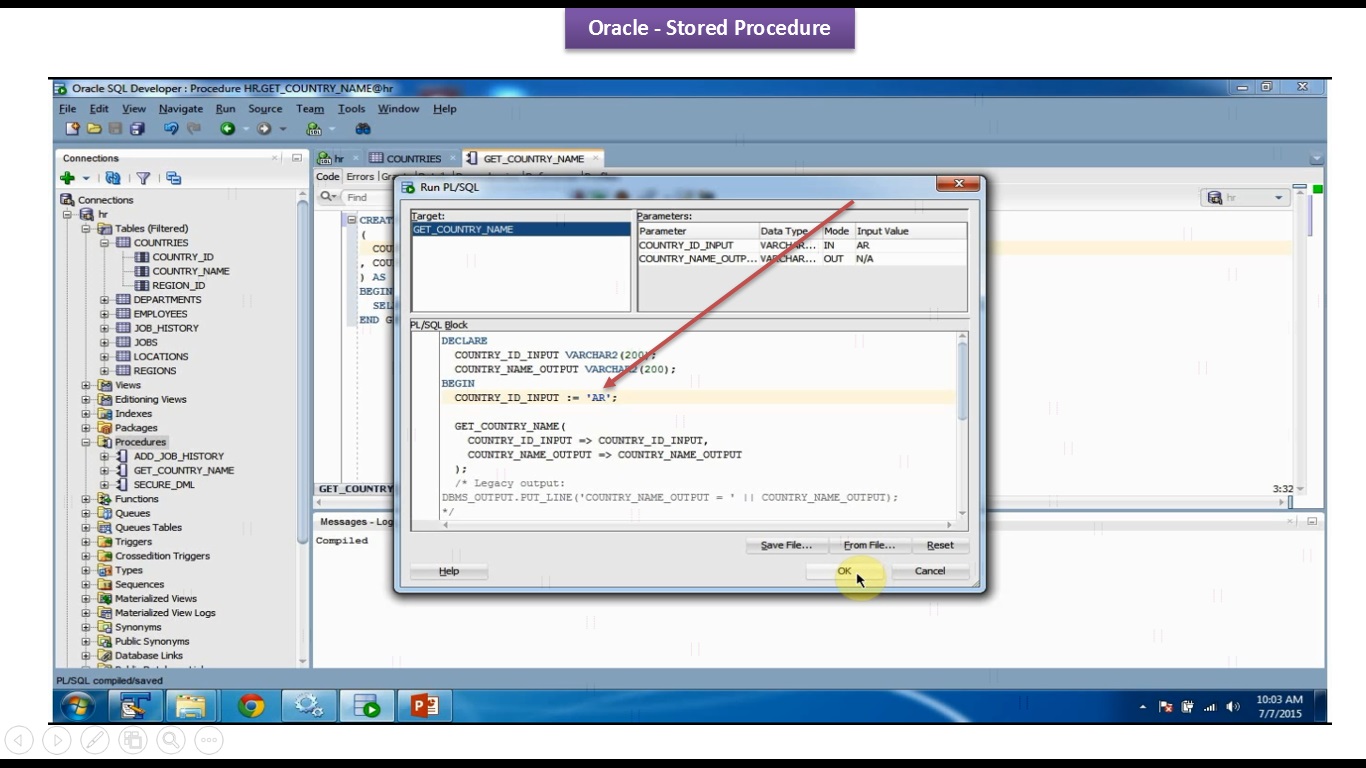This screenshot has height=768, width=1366.
Task: Click the Undo arrow icon in toolbar
Action: point(171,128)
